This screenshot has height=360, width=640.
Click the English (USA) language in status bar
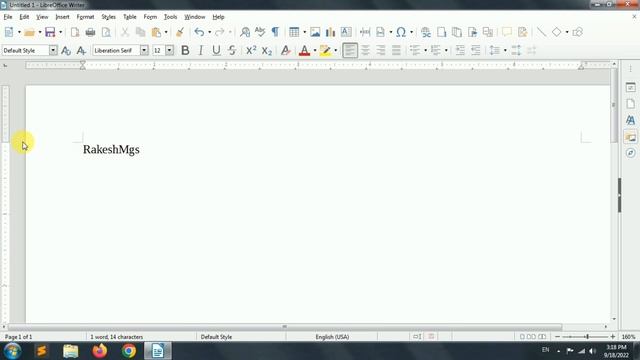tap(332, 337)
